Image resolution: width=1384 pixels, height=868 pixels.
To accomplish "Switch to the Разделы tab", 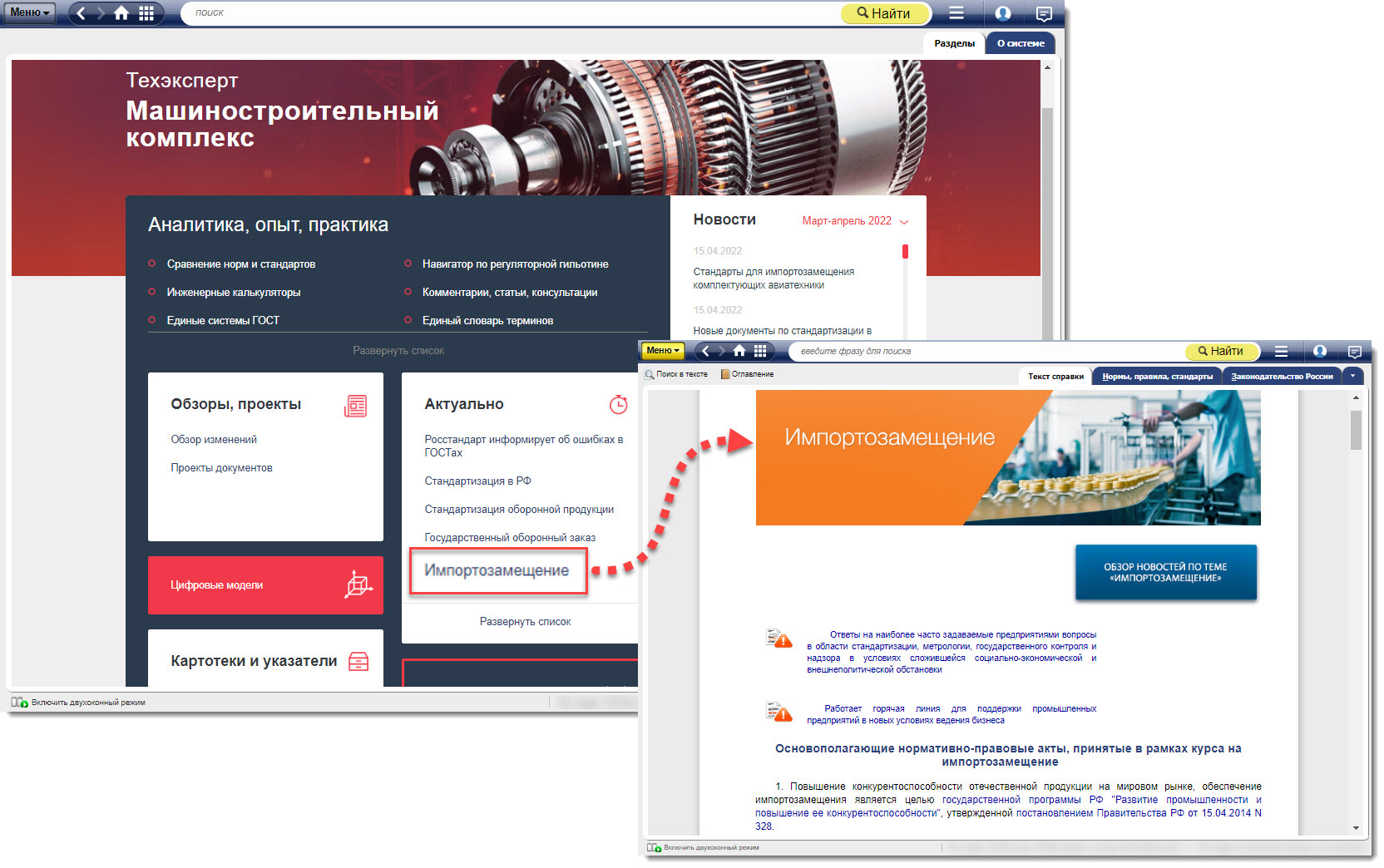I will (x=954, y=43).
